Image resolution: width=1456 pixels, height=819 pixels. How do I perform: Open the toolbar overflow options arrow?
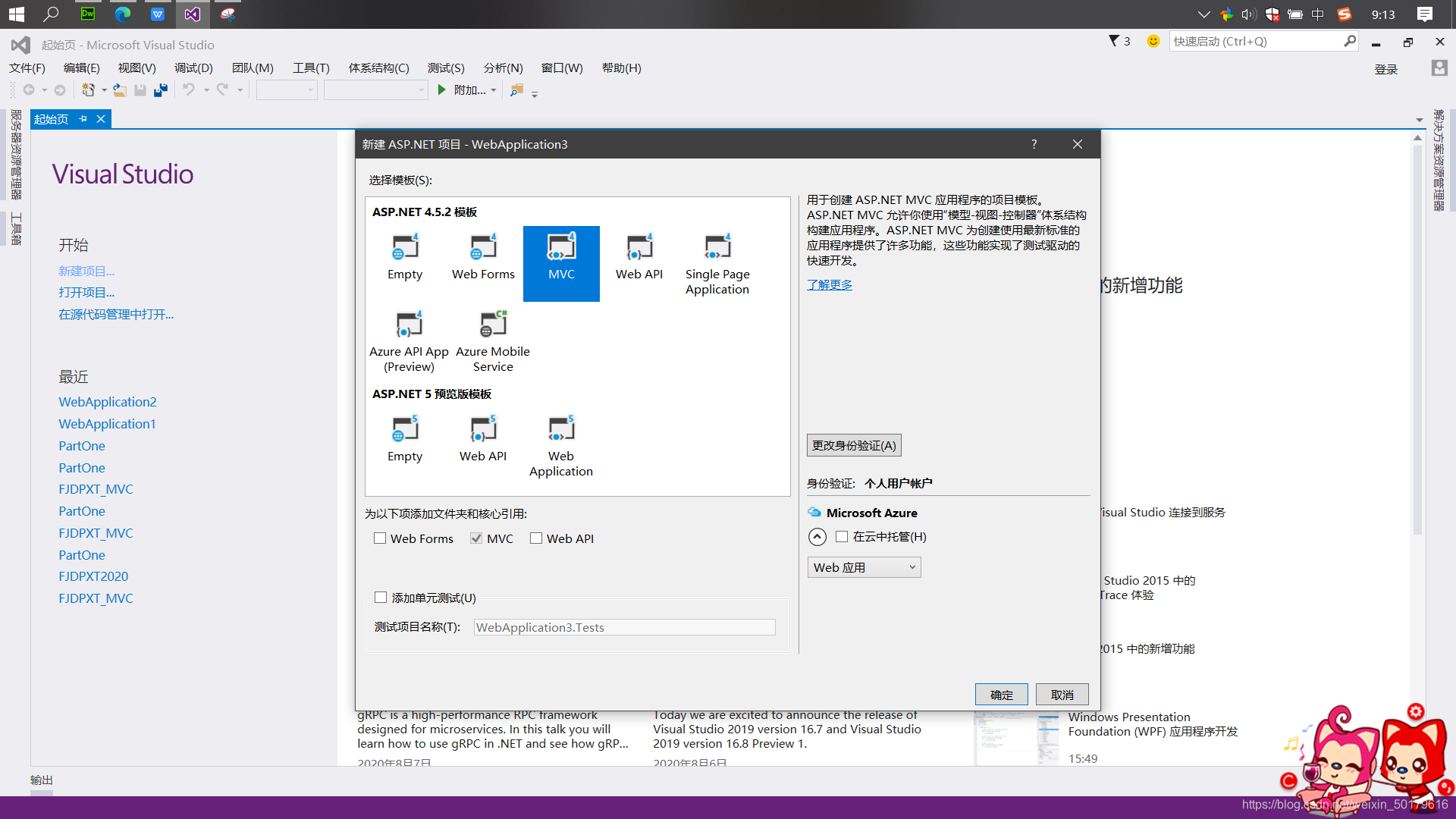tap(535, 94)
